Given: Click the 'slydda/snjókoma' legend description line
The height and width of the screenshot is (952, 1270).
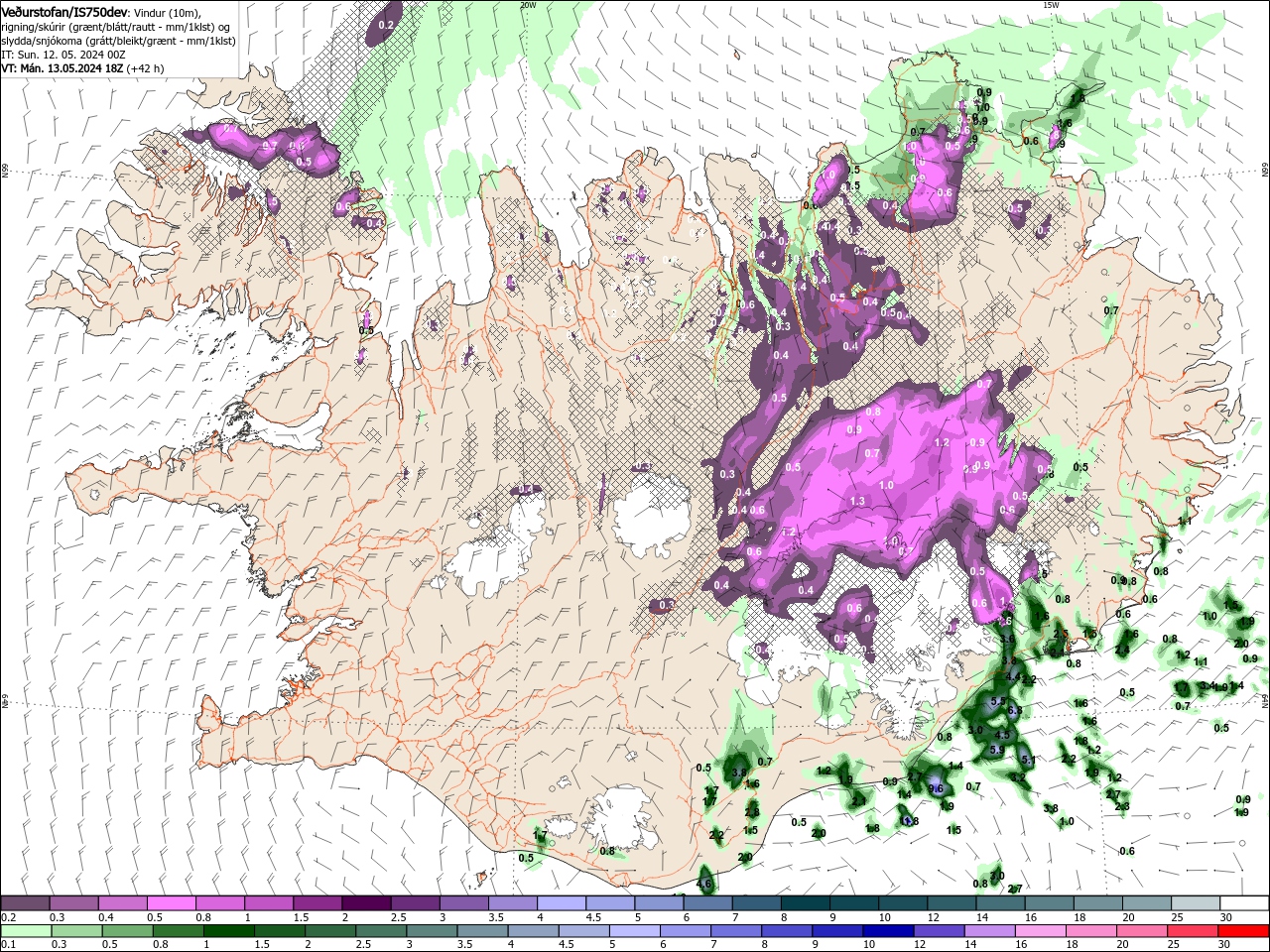Looking at the screenshot, I should coord(118,41).
